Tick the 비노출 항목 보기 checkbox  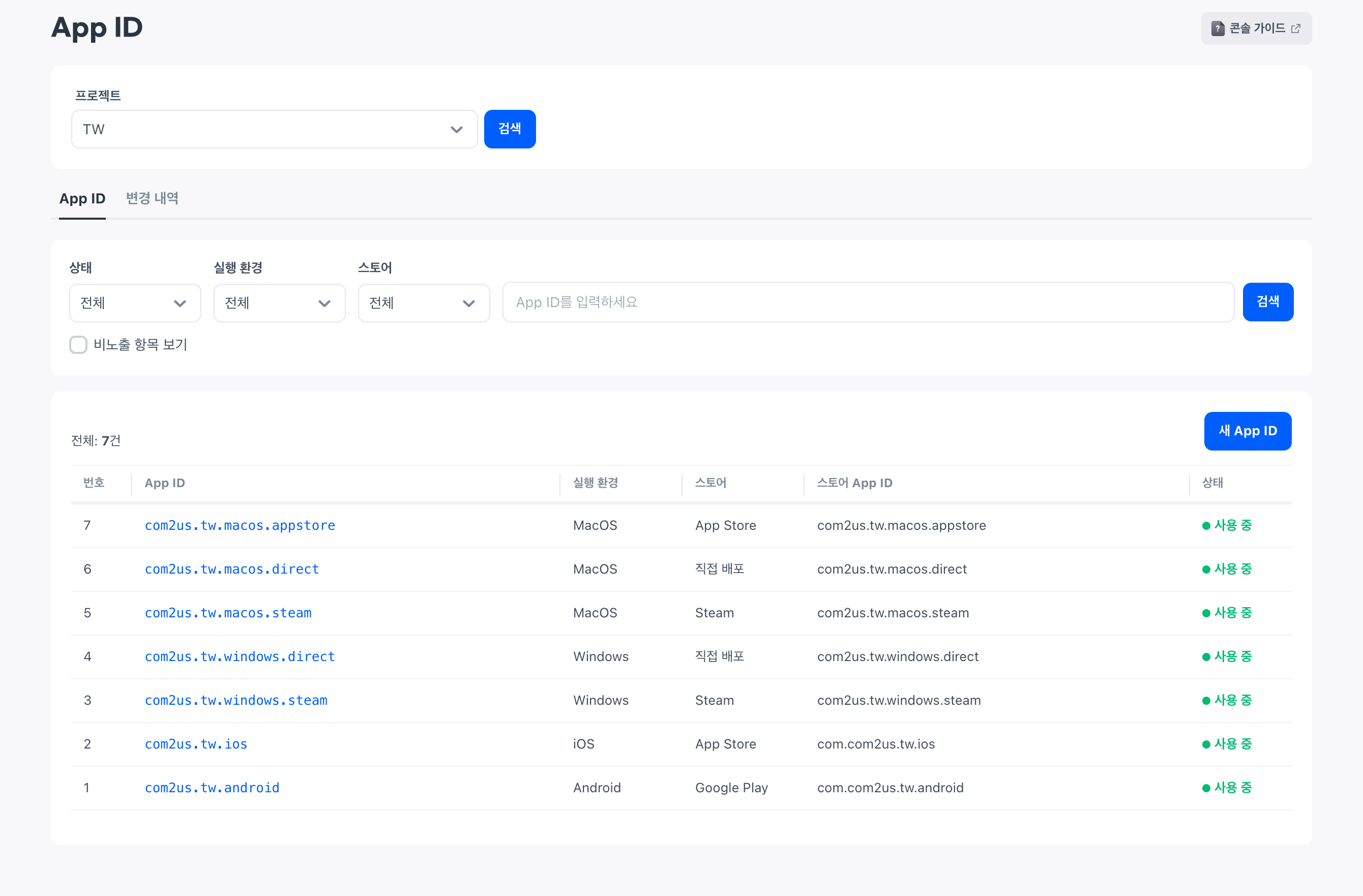(78, 345)
